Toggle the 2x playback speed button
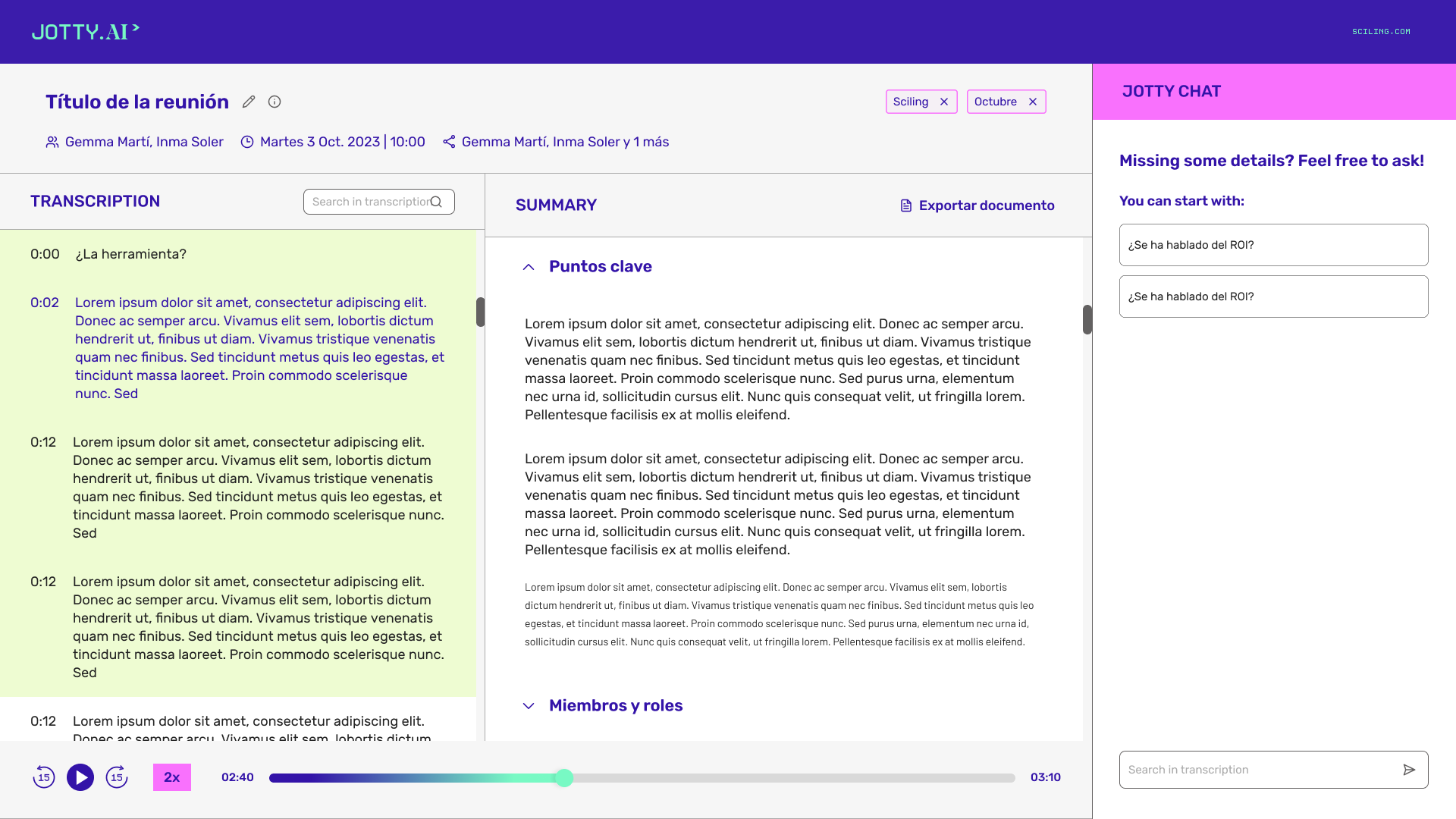Screen dimensions: 1456x819 (x=172, y=777)
